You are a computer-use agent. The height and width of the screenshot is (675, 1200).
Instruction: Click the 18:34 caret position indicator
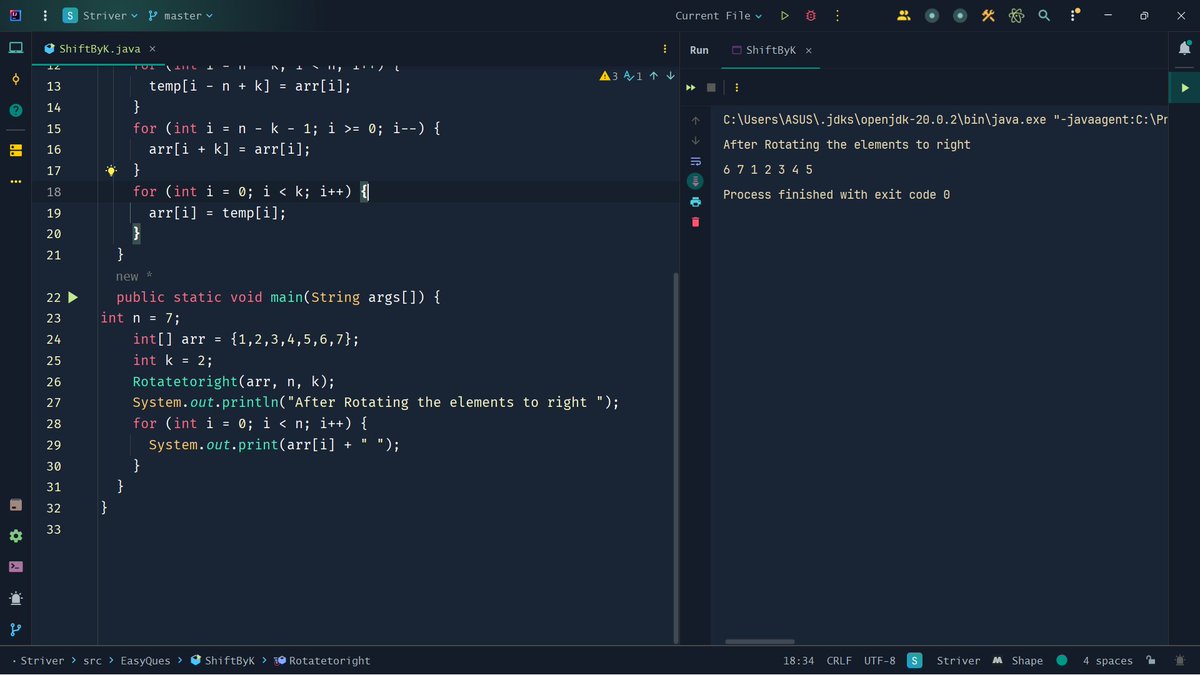point(799,661)
